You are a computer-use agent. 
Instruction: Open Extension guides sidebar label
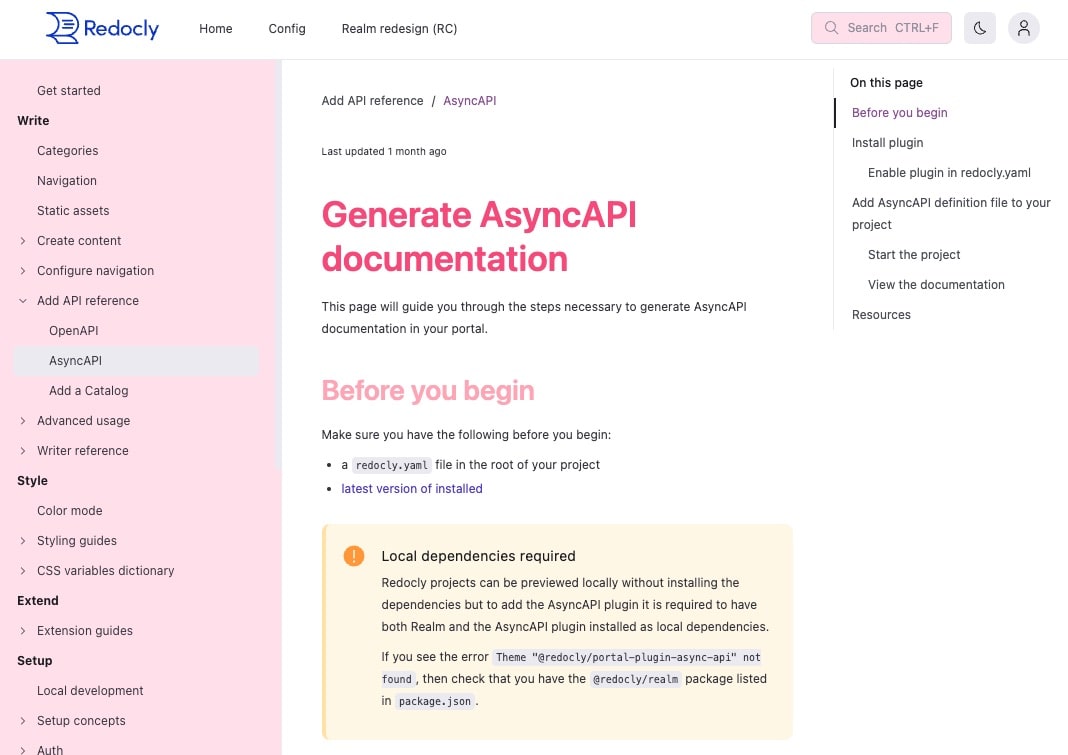click(x=84, y=630)
